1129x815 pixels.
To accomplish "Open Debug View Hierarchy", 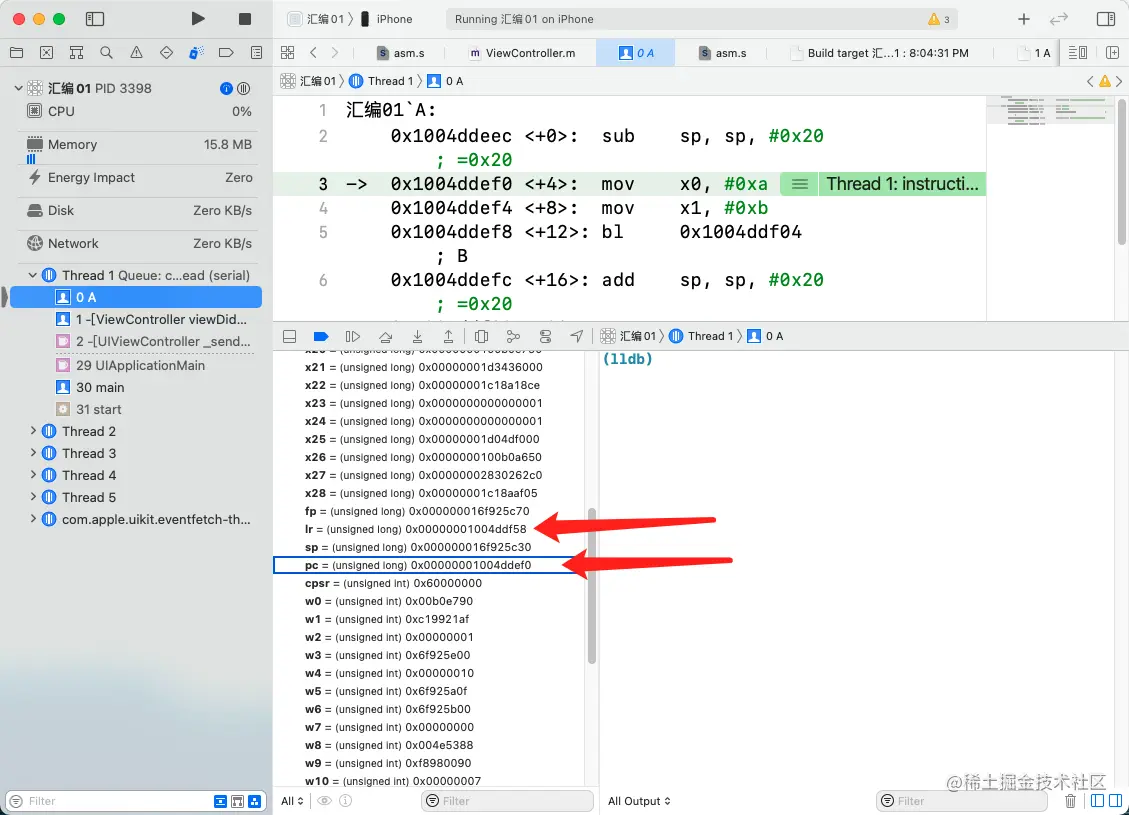I will (482, 336).
